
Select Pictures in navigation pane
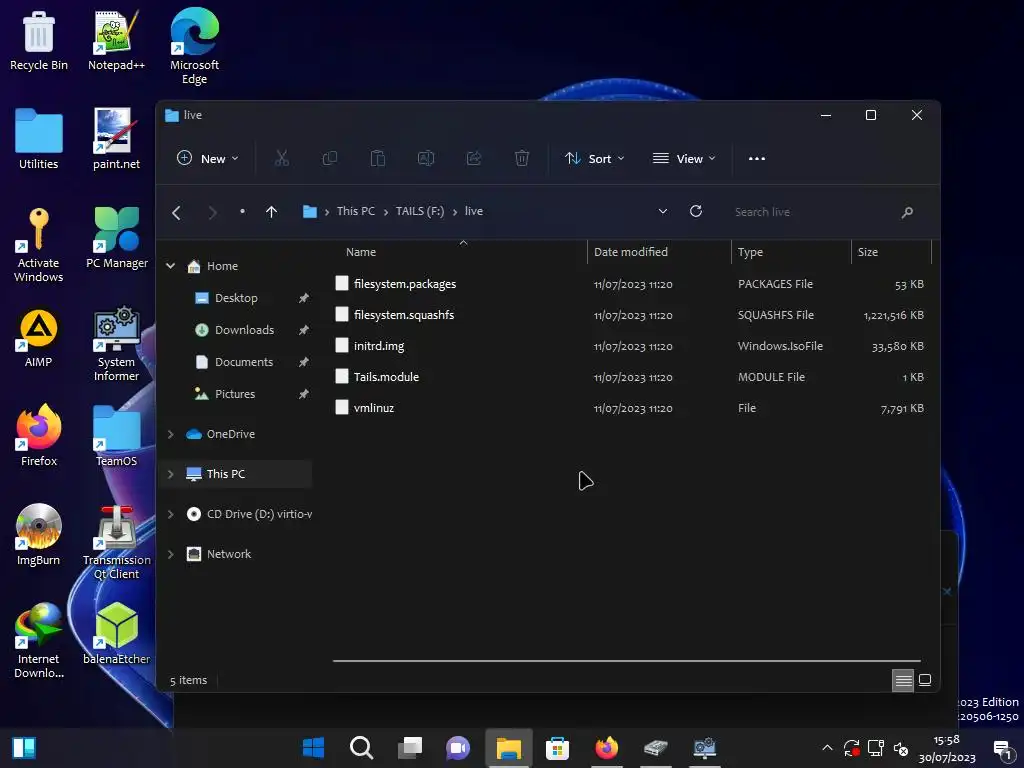pyautogui.click(x=236, y=394)
